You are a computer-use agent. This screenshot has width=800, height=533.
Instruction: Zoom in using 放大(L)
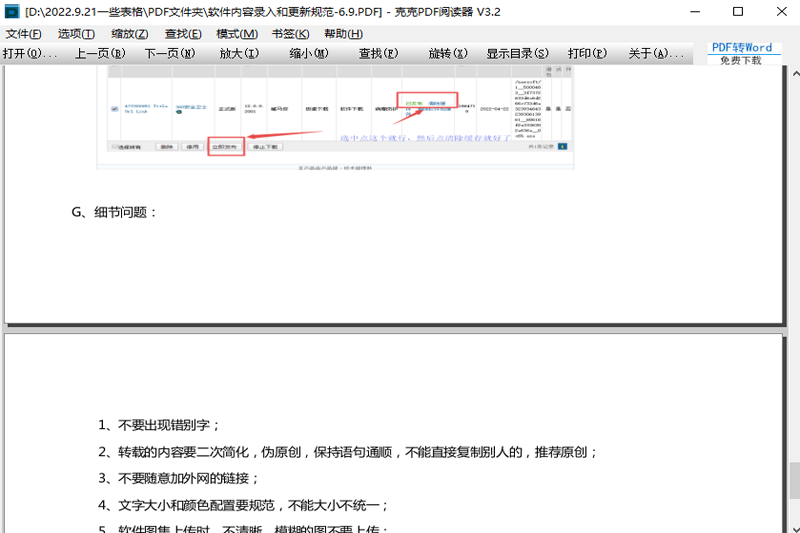(x=238, y=53)
